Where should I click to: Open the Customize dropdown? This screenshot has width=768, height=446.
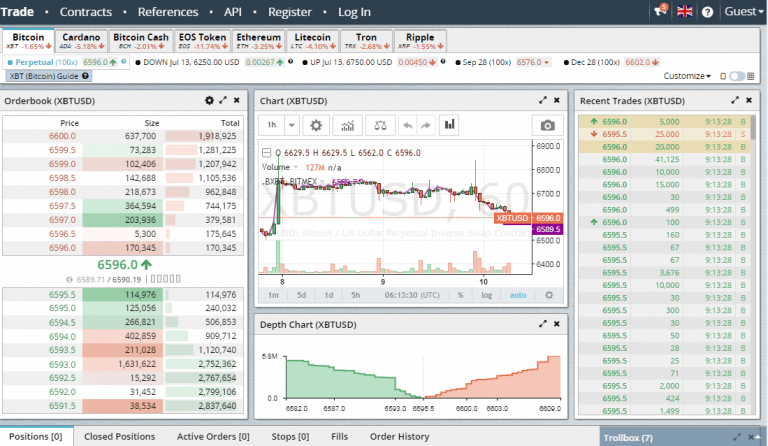tap(687, 76)
